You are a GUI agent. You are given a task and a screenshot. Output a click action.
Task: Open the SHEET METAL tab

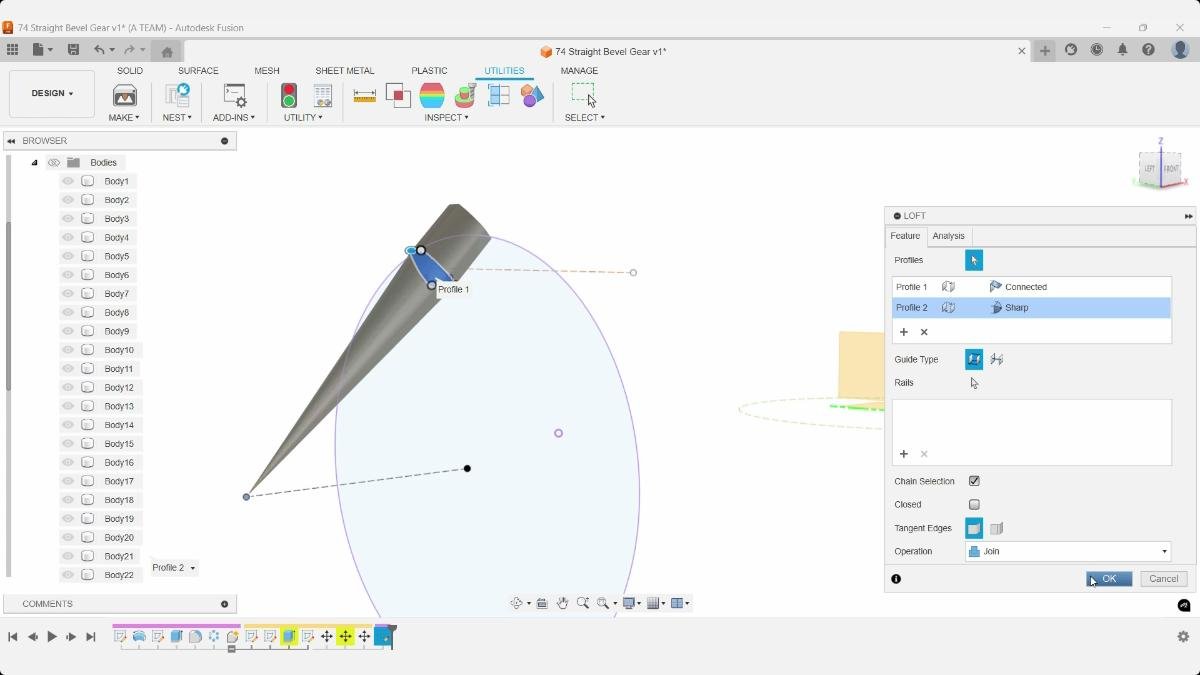345,71
